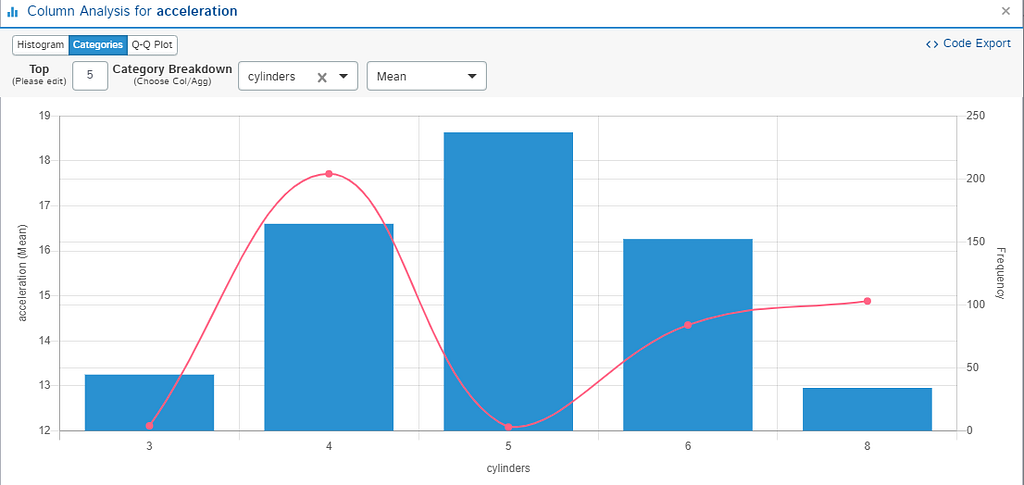1024x485 pixels.
Task: Expand the cylinders column dropdown arrow
Action: coord(343,76)
